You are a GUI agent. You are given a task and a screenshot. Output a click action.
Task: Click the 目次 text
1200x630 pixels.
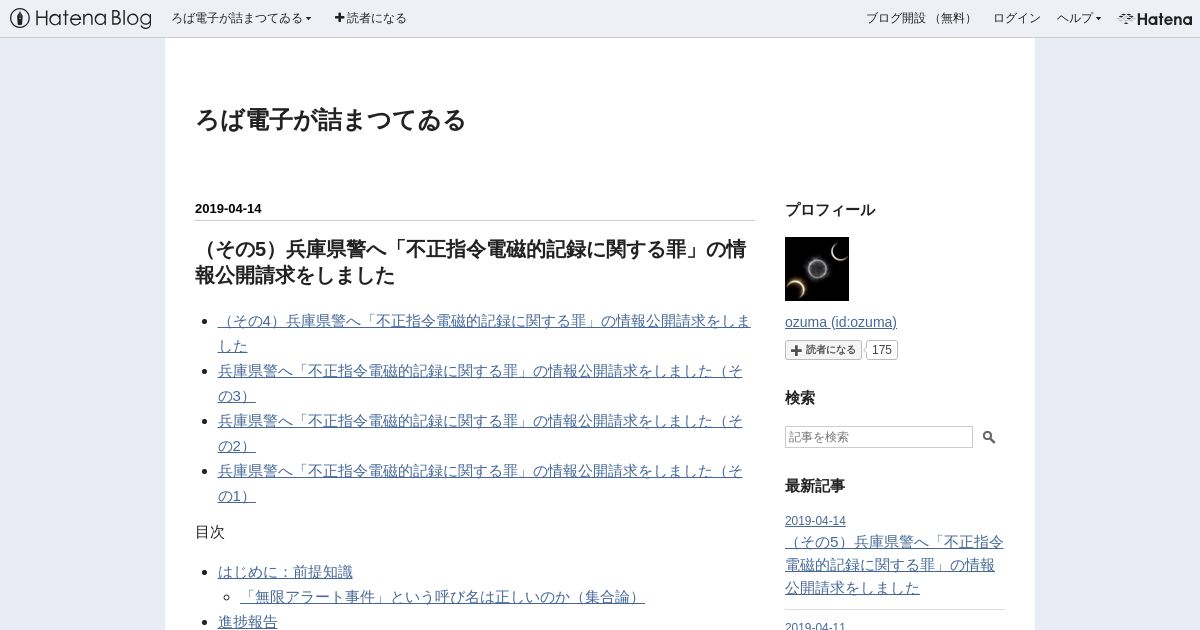(210, 532)
